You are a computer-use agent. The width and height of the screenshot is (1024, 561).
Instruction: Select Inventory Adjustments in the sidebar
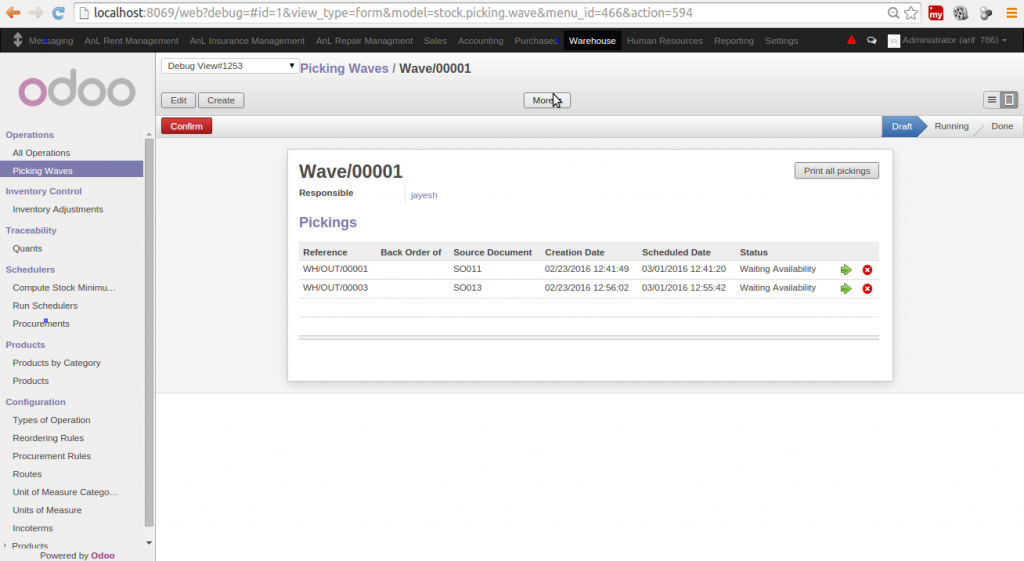click(x=57, y=209)
